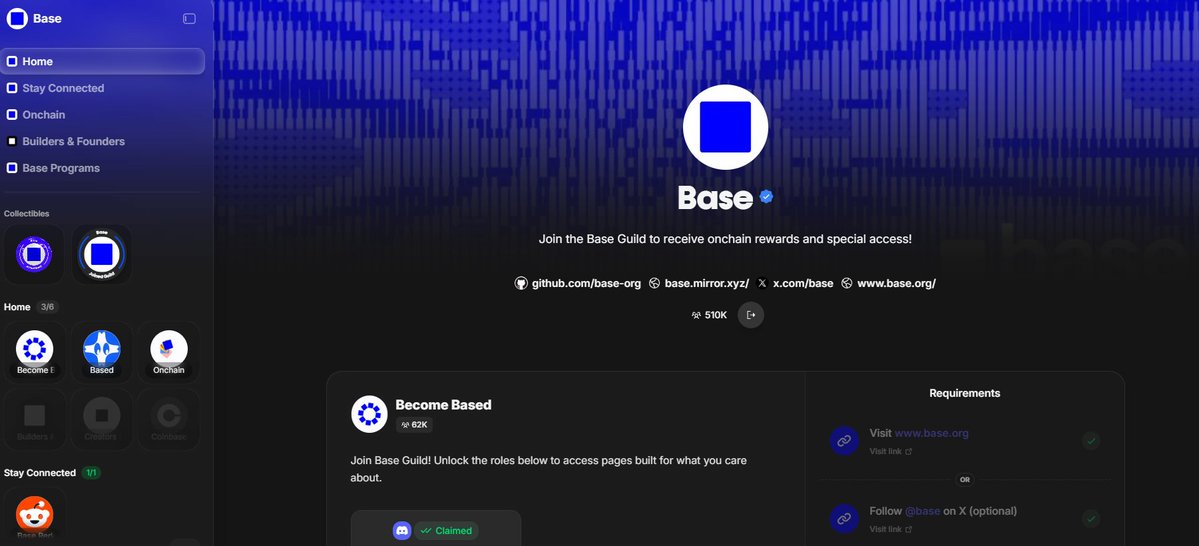Viewport: 1199px width, 546px height.
Task: Click checkmark for Follow @base requirement
Action: tap(1091, 518)
